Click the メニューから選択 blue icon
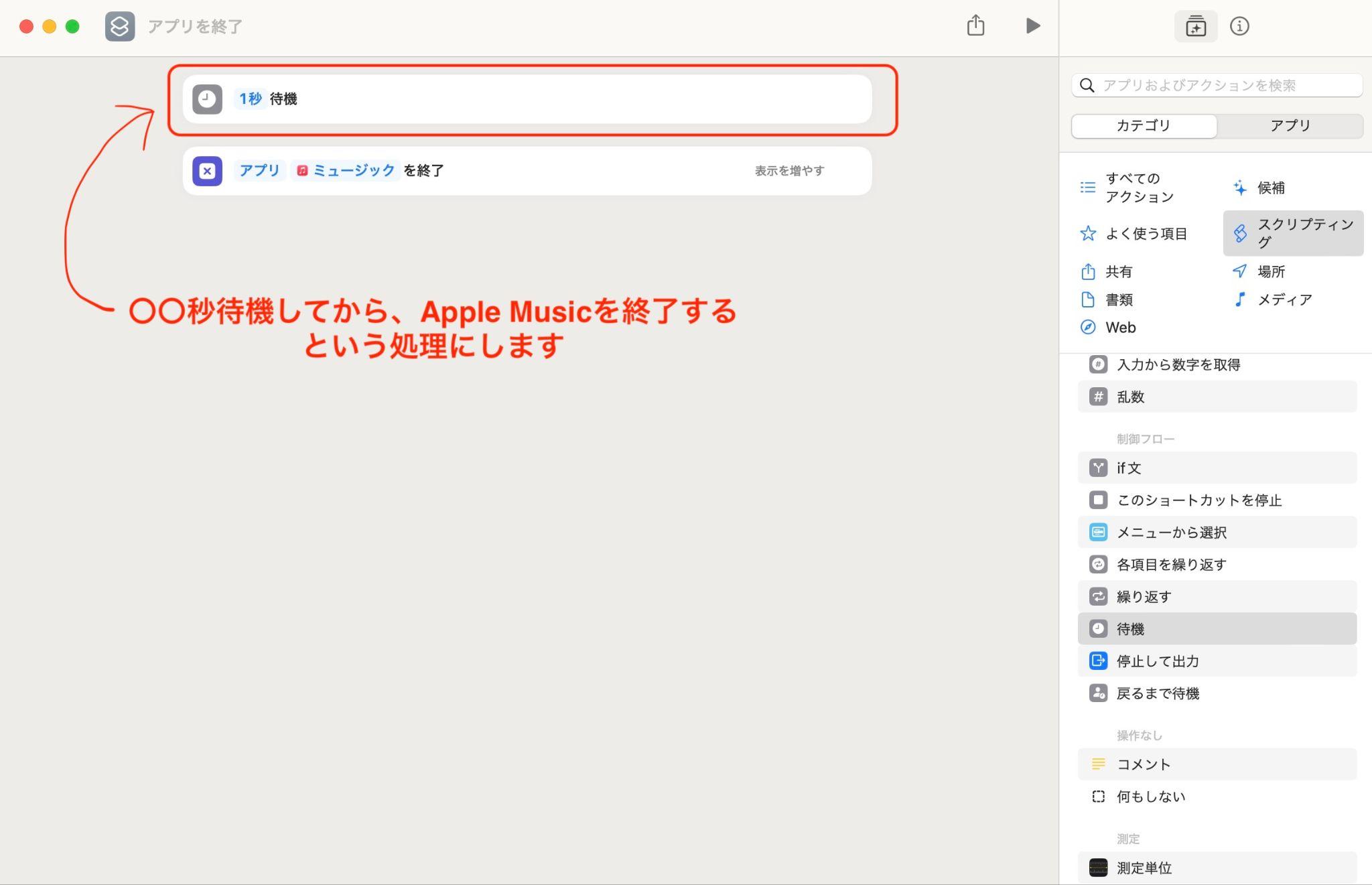 point(1098,532)
